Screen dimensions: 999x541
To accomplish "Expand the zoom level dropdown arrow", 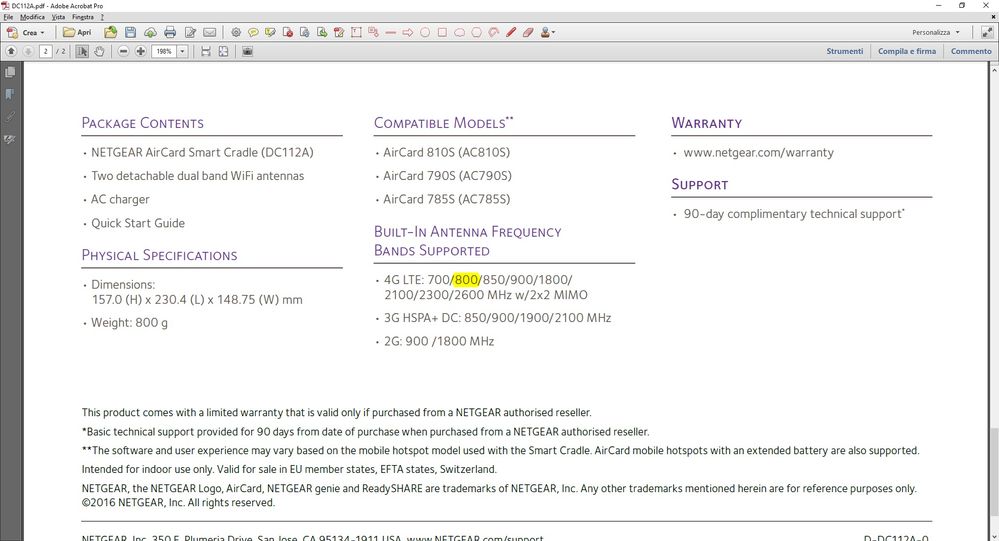I will point(182,51).
